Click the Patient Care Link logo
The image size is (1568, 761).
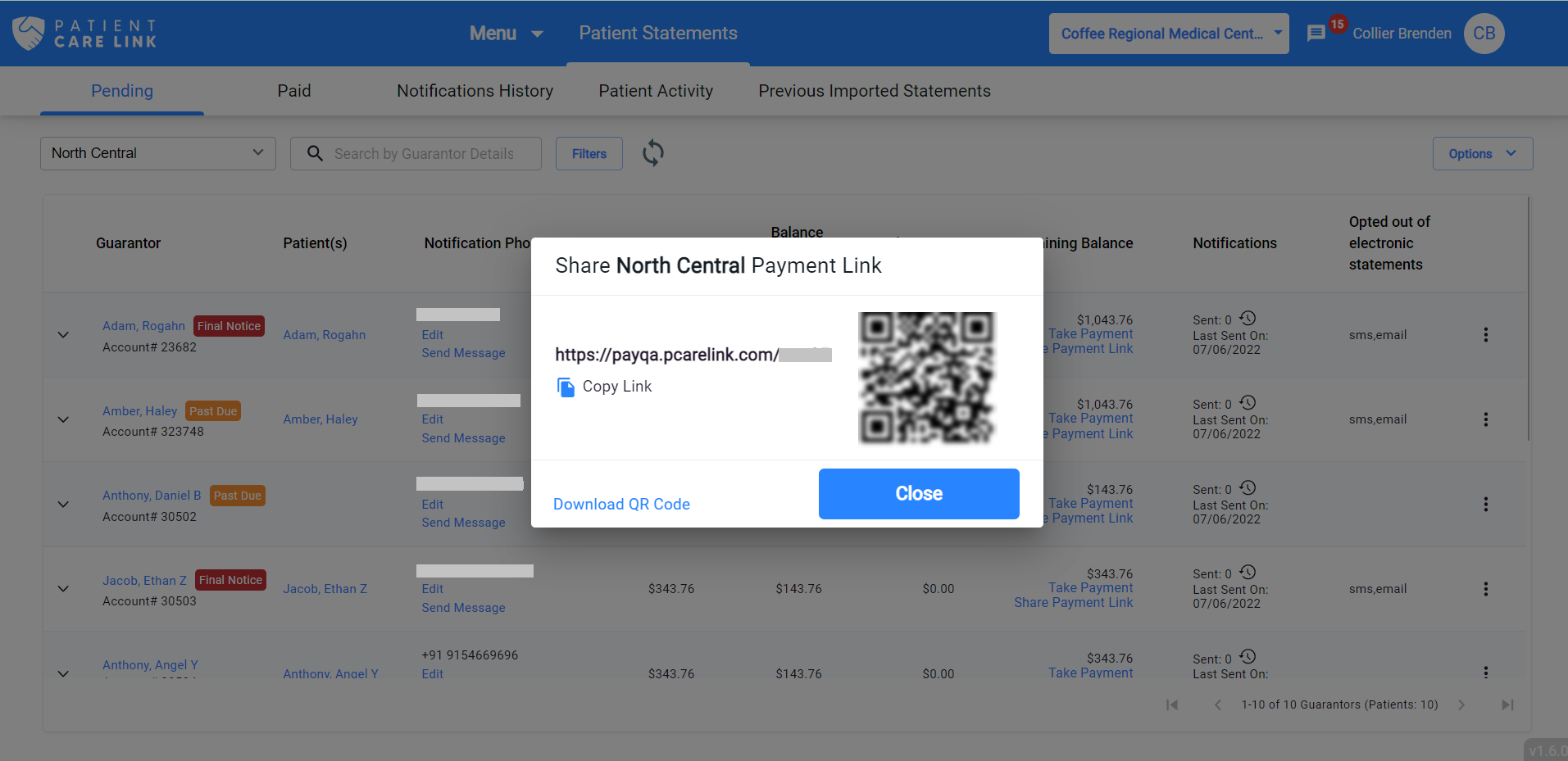pos(84,34)
